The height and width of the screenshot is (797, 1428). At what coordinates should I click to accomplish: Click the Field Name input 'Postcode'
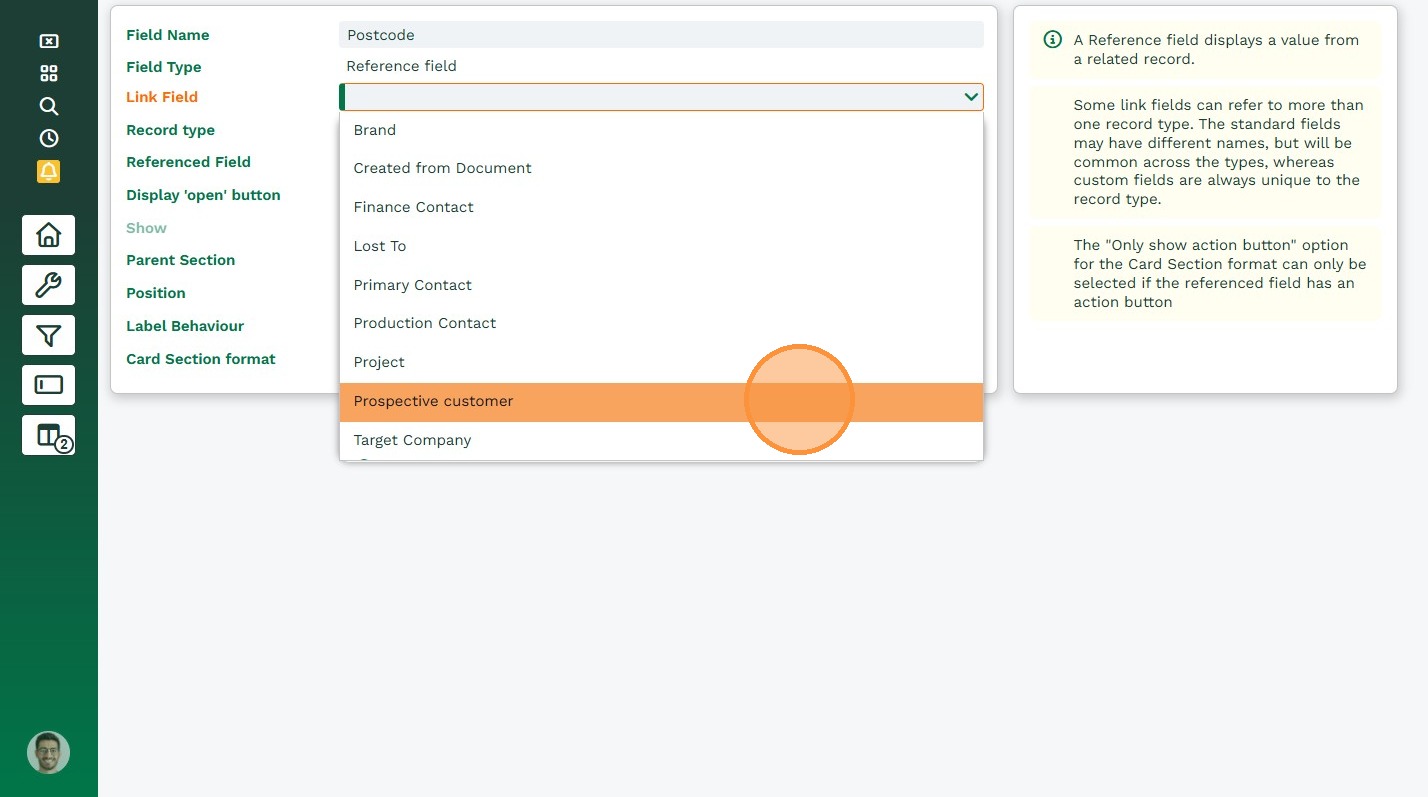coord(660,35)
